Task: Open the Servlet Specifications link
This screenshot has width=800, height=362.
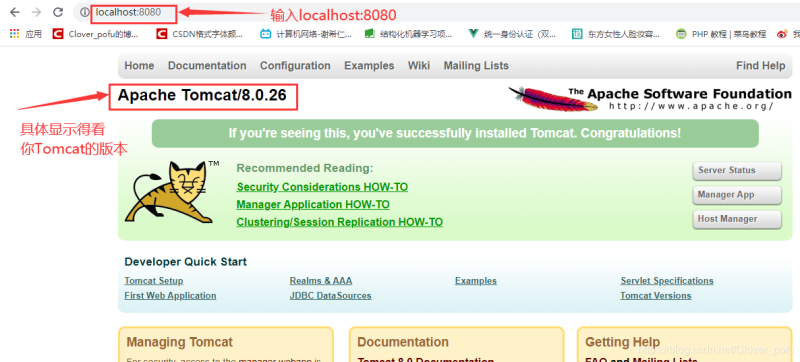Action: point(667,281)
